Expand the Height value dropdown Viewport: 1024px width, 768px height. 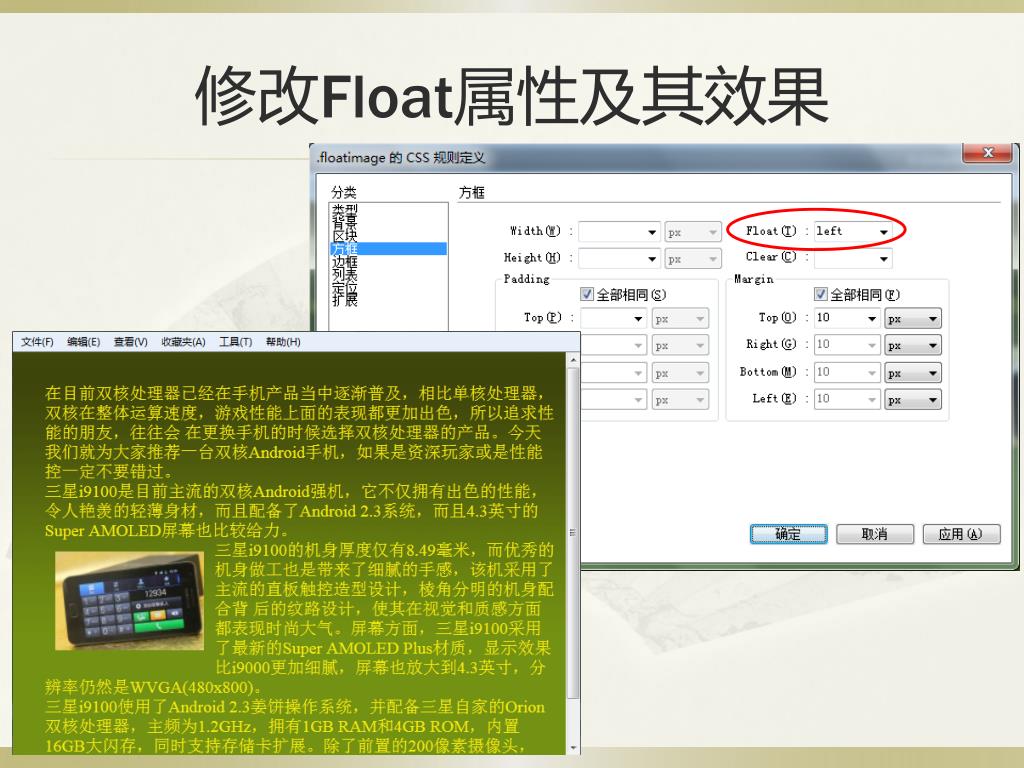(652, 259)
